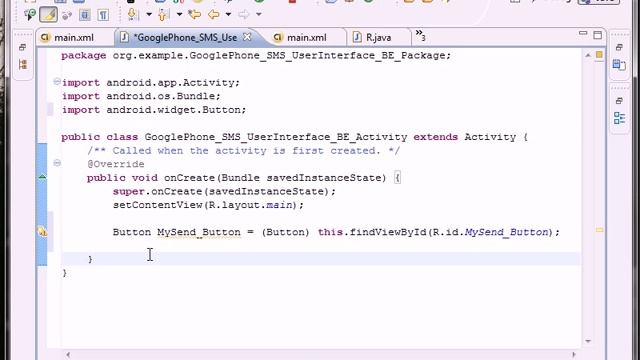Click yellow status square atop overview ruler
The width and height of the screenshot is (640, 360).
(599, 55)
